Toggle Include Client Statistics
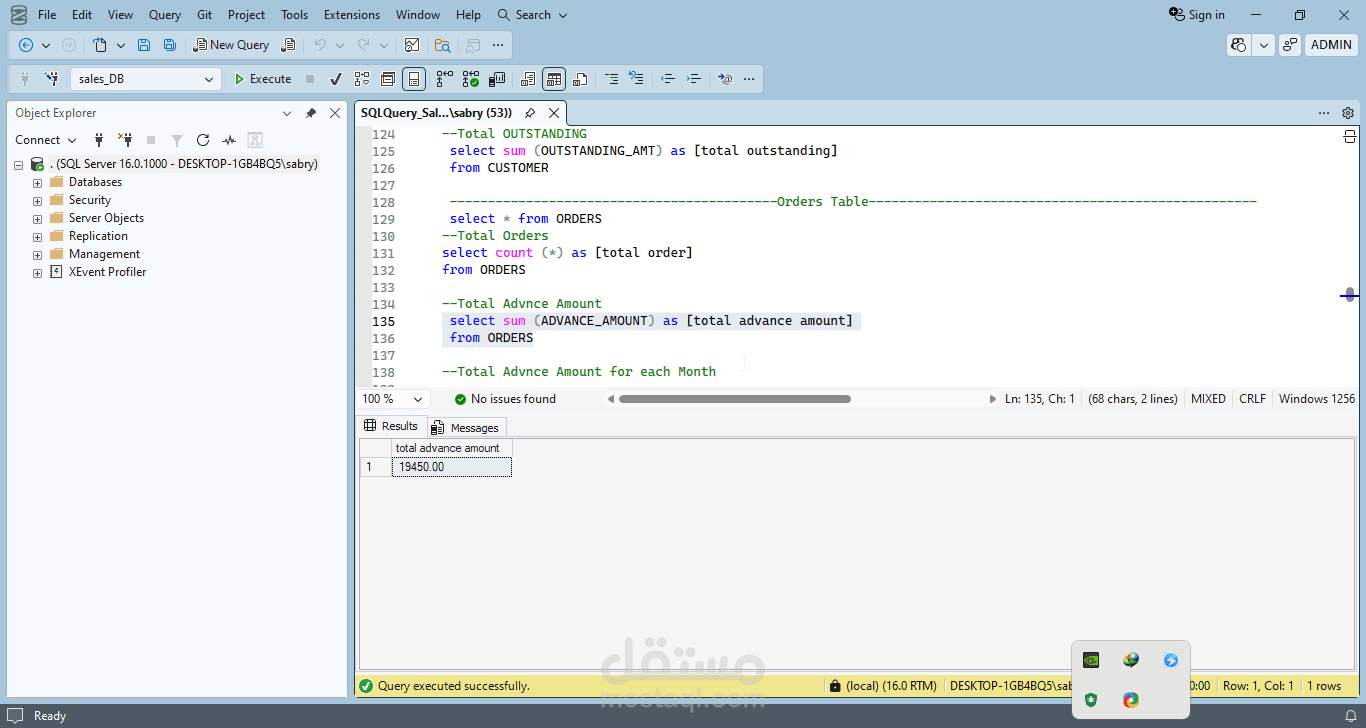 (497, 79)
